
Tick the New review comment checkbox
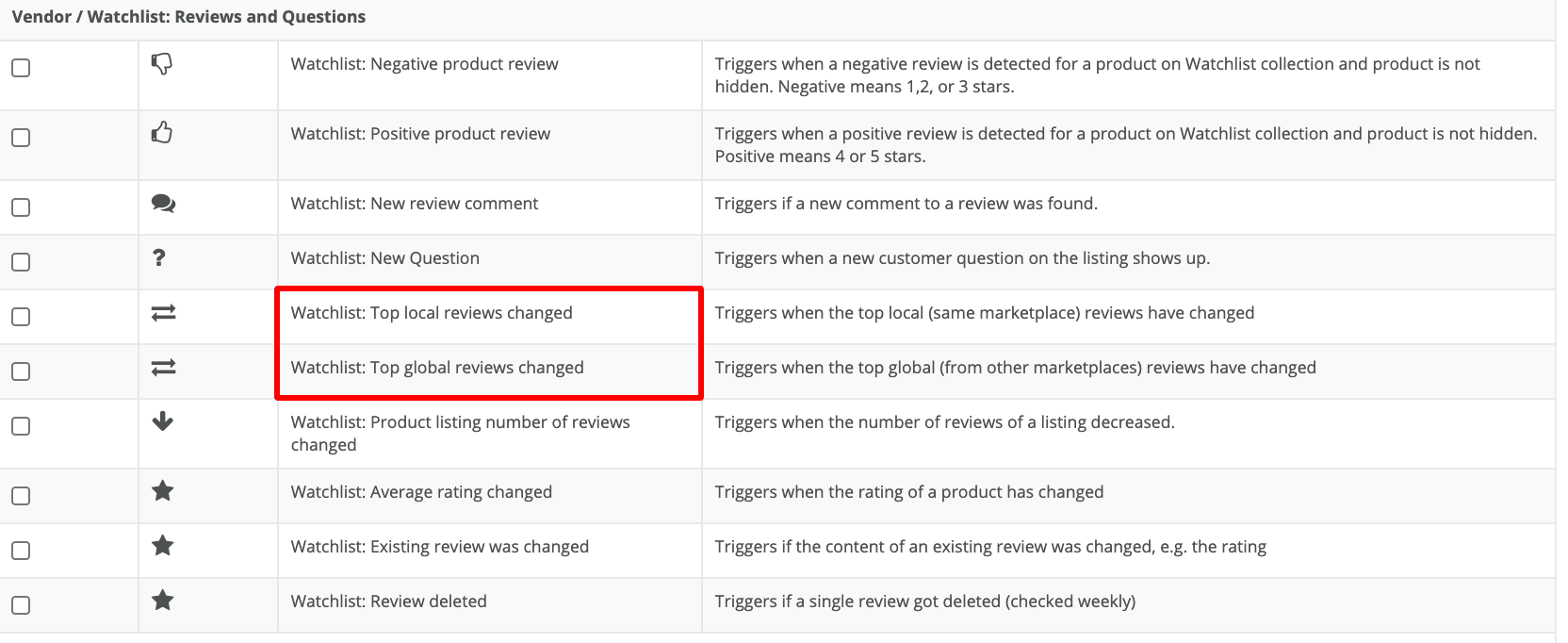point(21,207)
